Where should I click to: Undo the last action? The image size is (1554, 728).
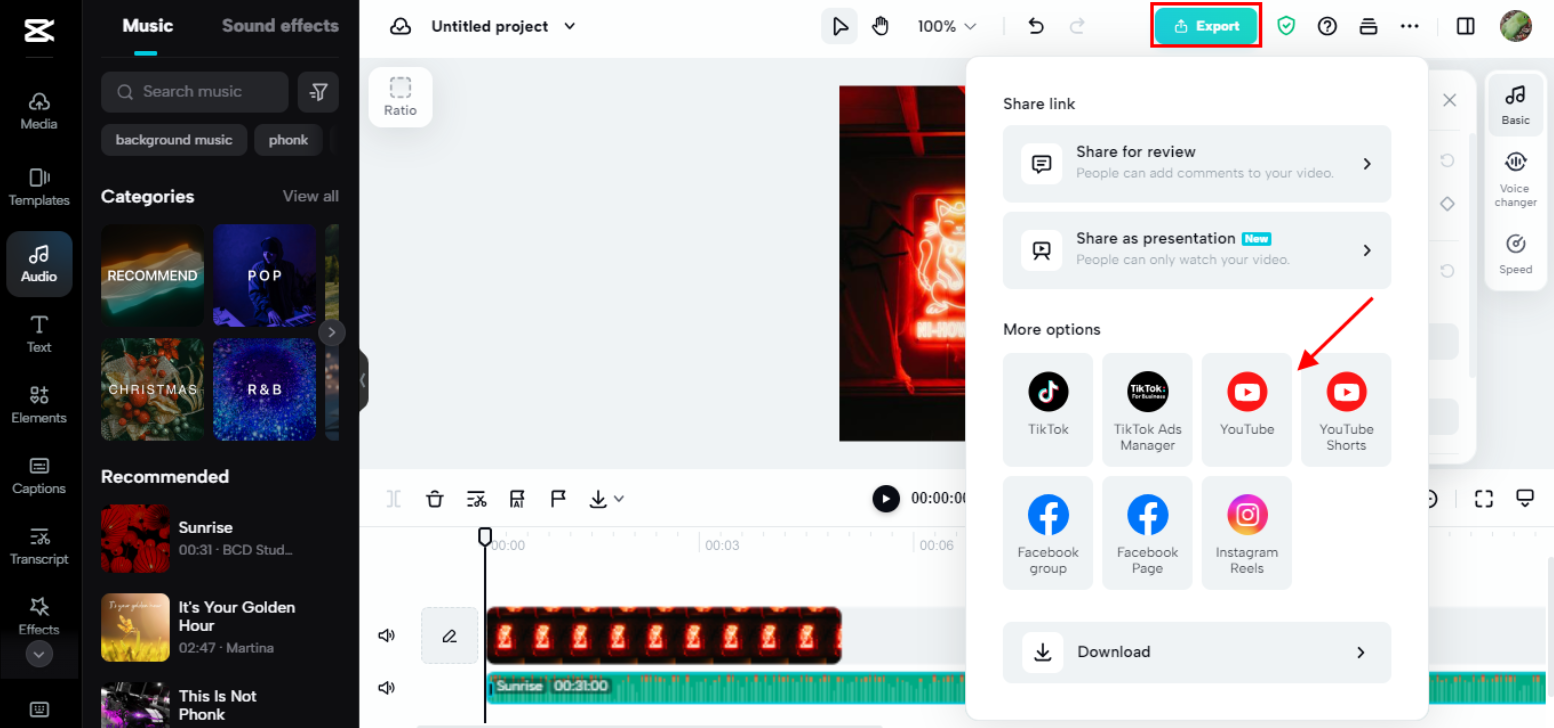1036,26
